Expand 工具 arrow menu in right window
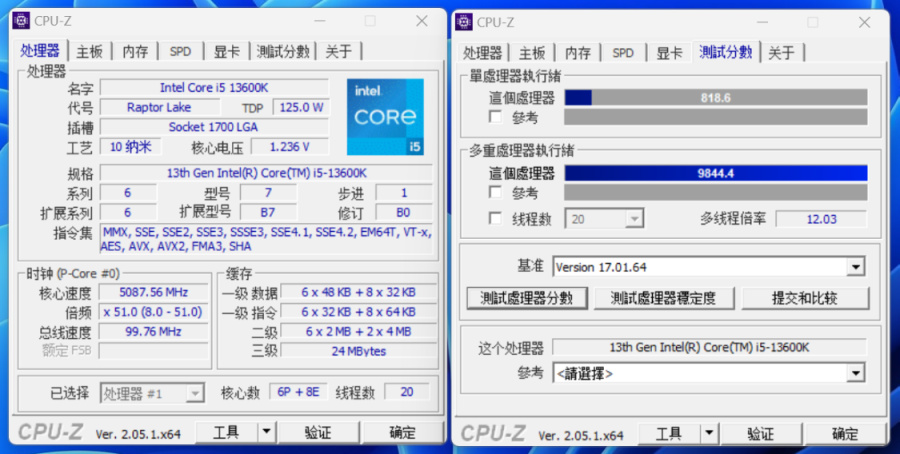Viewport: 900px width, 454px height. [x=709, y=433]
